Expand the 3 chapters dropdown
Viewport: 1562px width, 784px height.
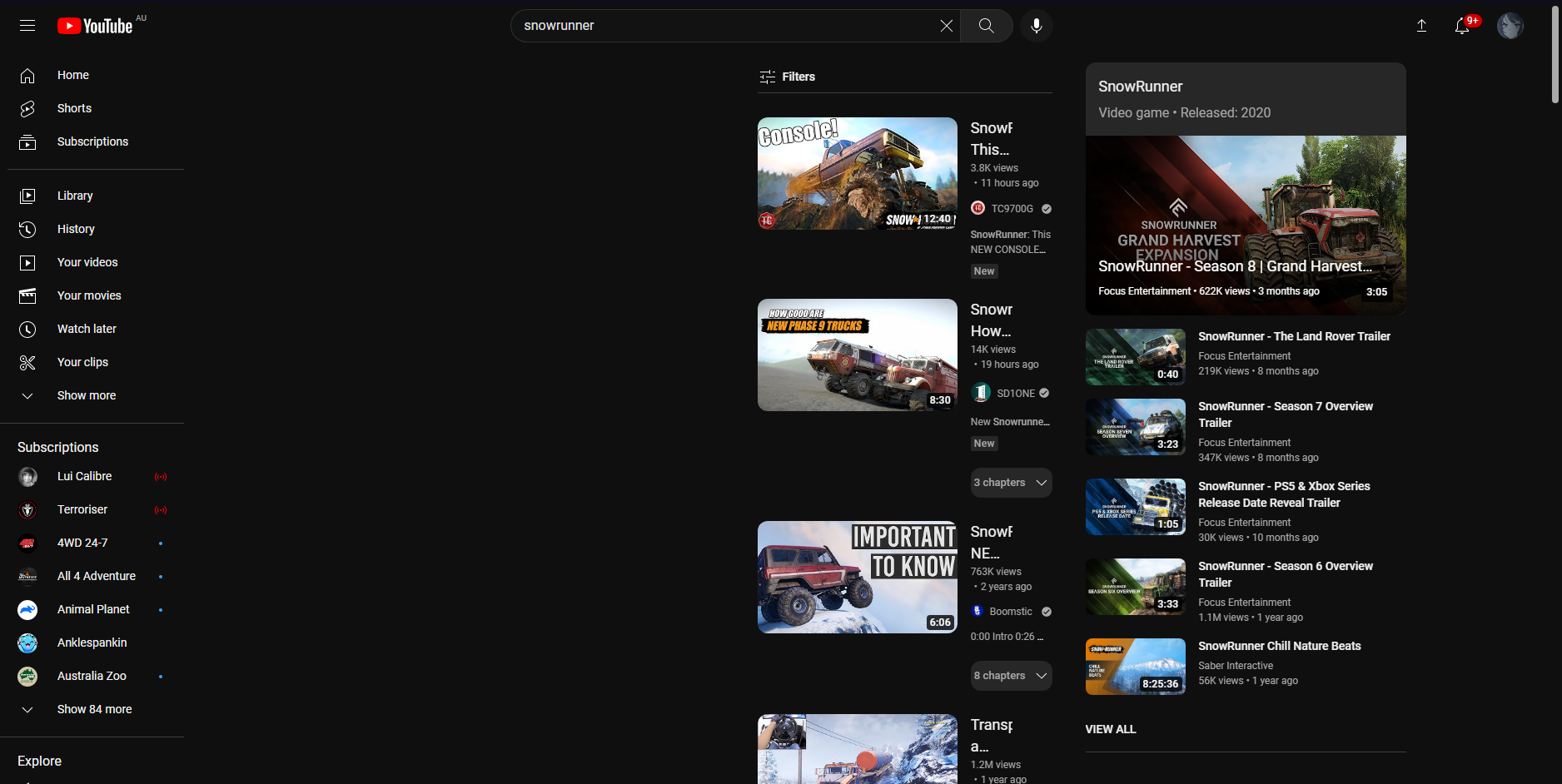coord(1011,483)
